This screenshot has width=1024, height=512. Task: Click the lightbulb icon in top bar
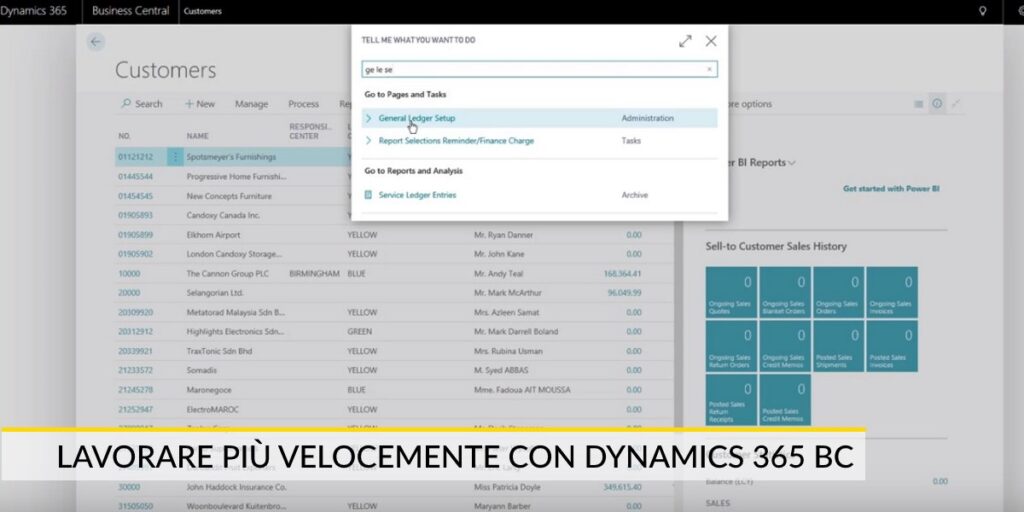pyautogui.click(x=982, y=11)
